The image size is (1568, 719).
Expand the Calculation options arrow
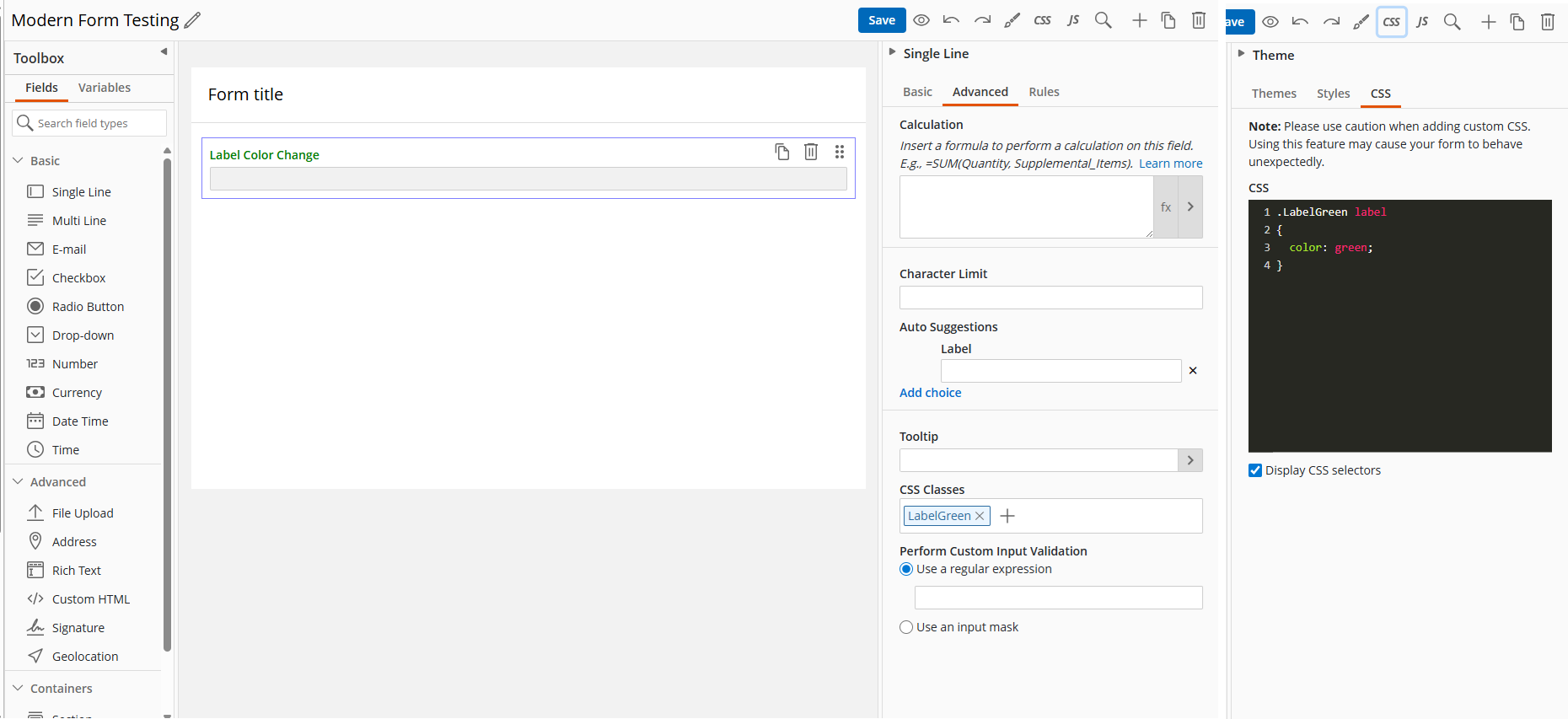[1190, 207]
